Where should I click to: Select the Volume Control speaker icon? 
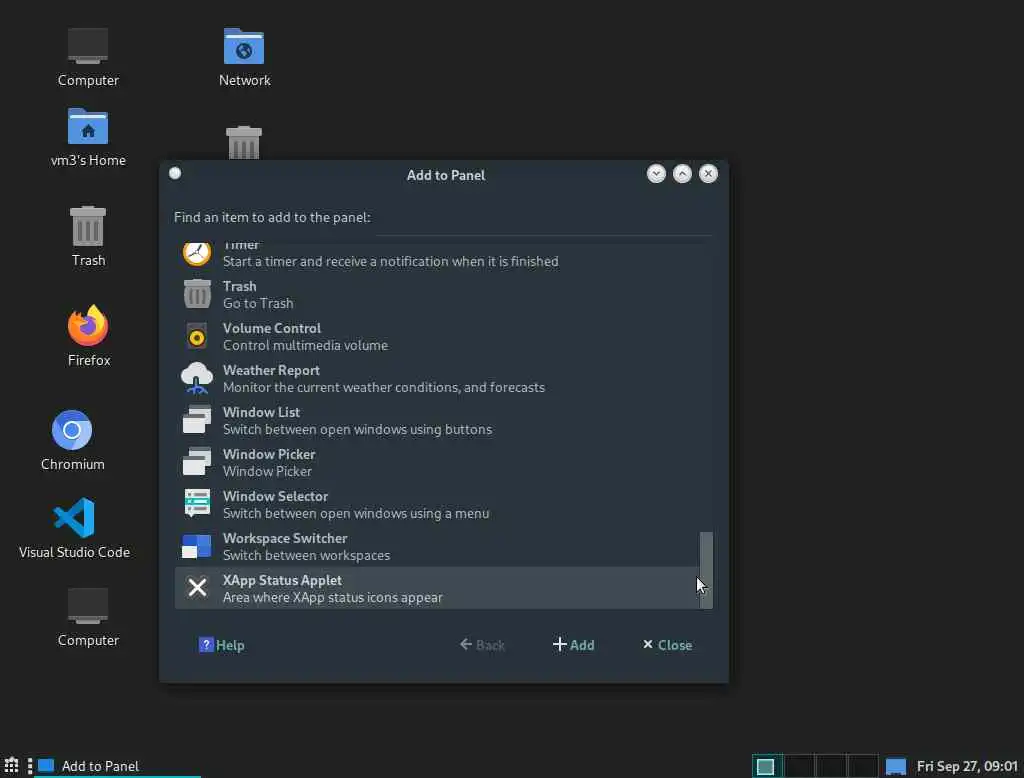point(197,336)
